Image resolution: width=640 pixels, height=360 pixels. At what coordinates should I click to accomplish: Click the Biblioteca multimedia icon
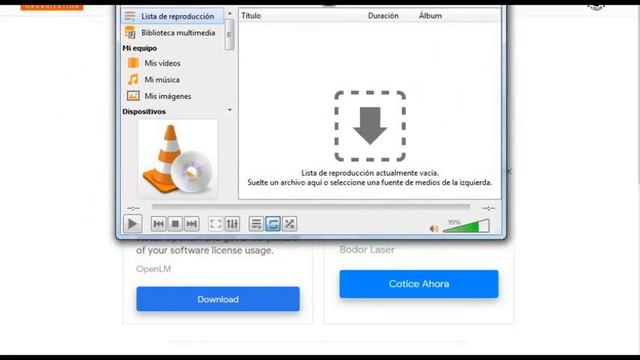130,33
